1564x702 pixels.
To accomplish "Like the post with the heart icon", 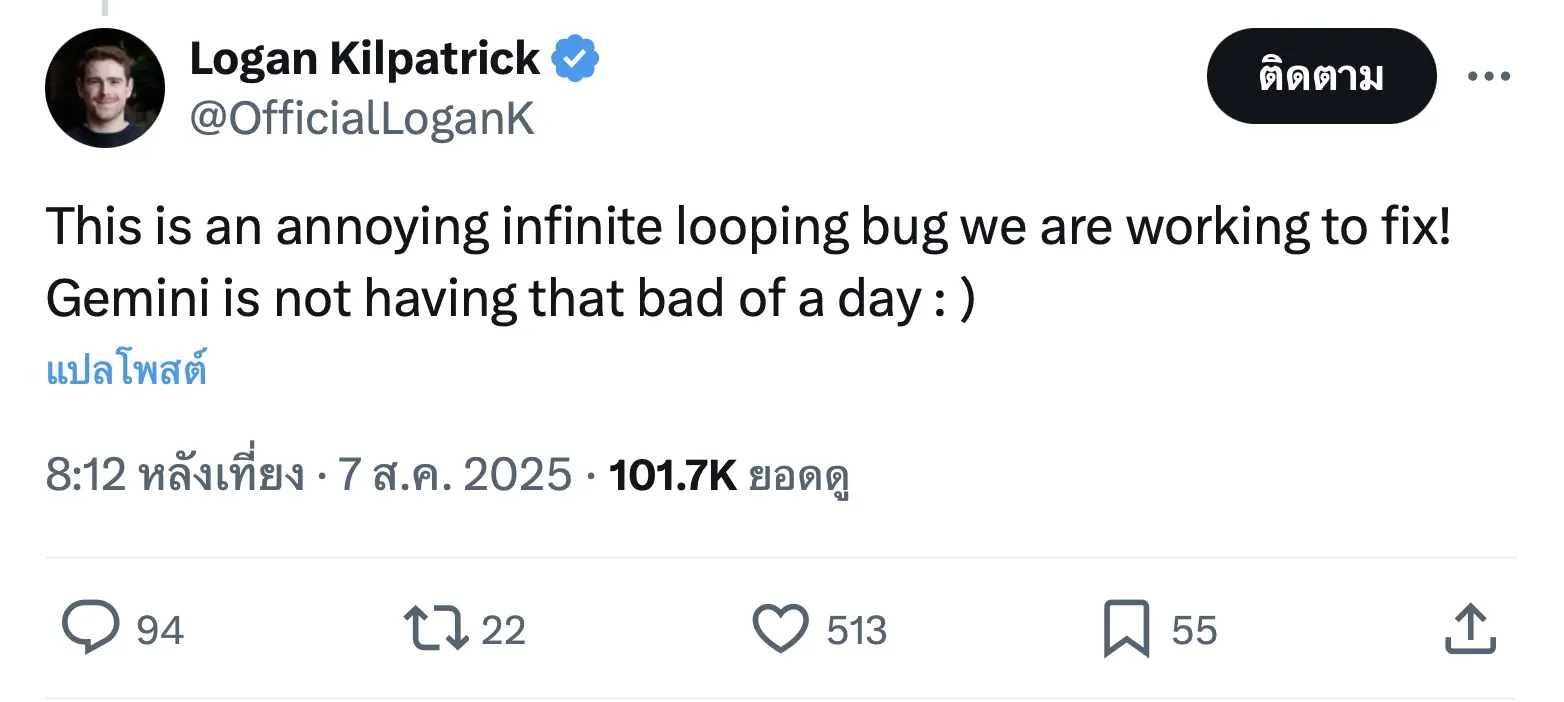I will point(780,630).
